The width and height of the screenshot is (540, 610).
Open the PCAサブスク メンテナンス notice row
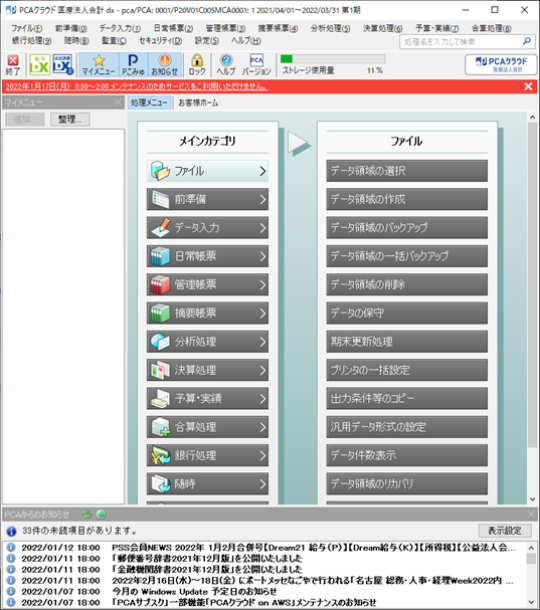point(265,602)
